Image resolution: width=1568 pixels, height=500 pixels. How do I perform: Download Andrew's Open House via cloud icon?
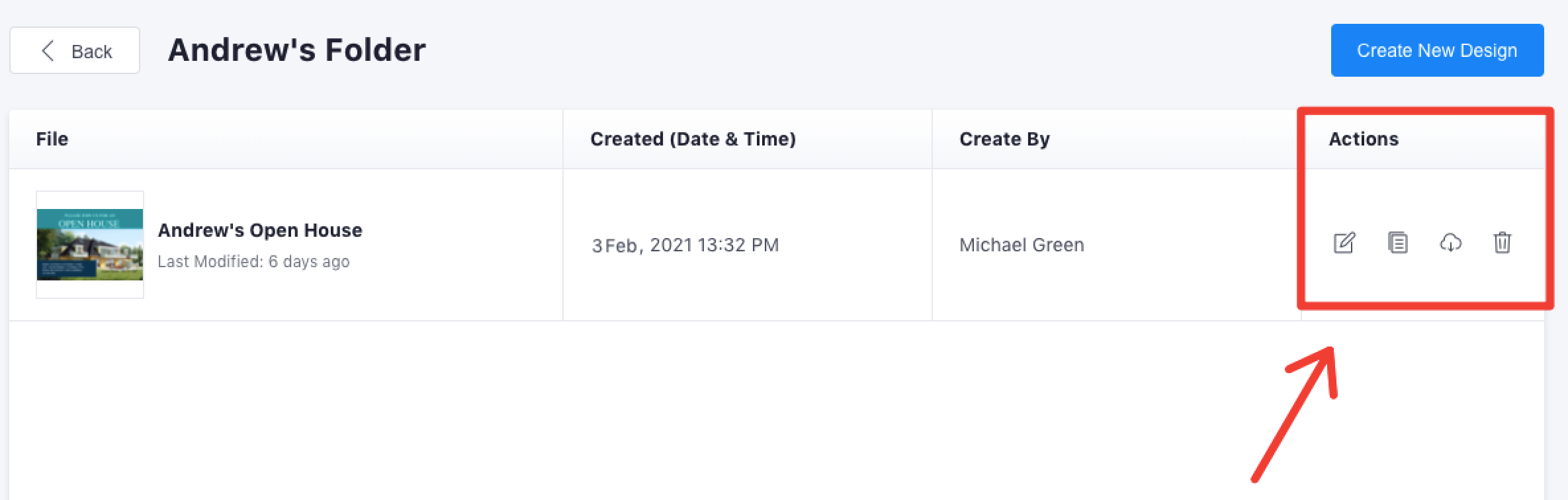point(1450,243)
